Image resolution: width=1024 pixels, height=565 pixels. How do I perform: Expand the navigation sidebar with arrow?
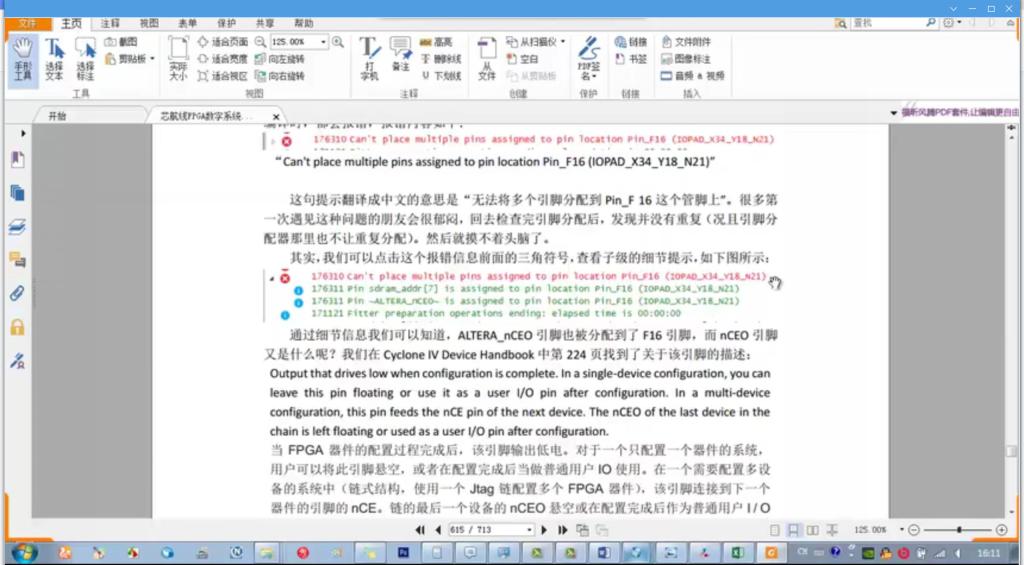tap(23, 133)
